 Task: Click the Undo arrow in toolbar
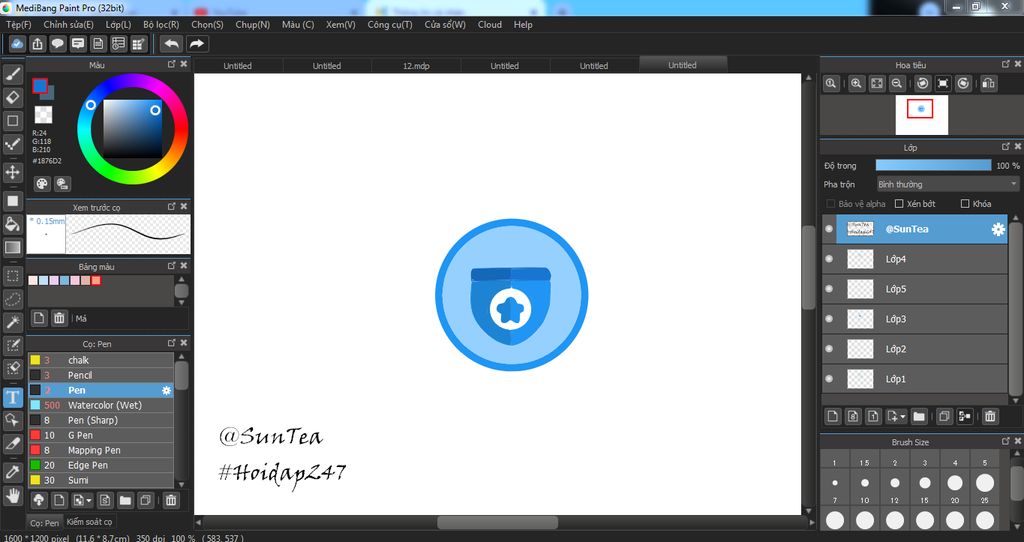pyautogui.click(x=172, y=44)
